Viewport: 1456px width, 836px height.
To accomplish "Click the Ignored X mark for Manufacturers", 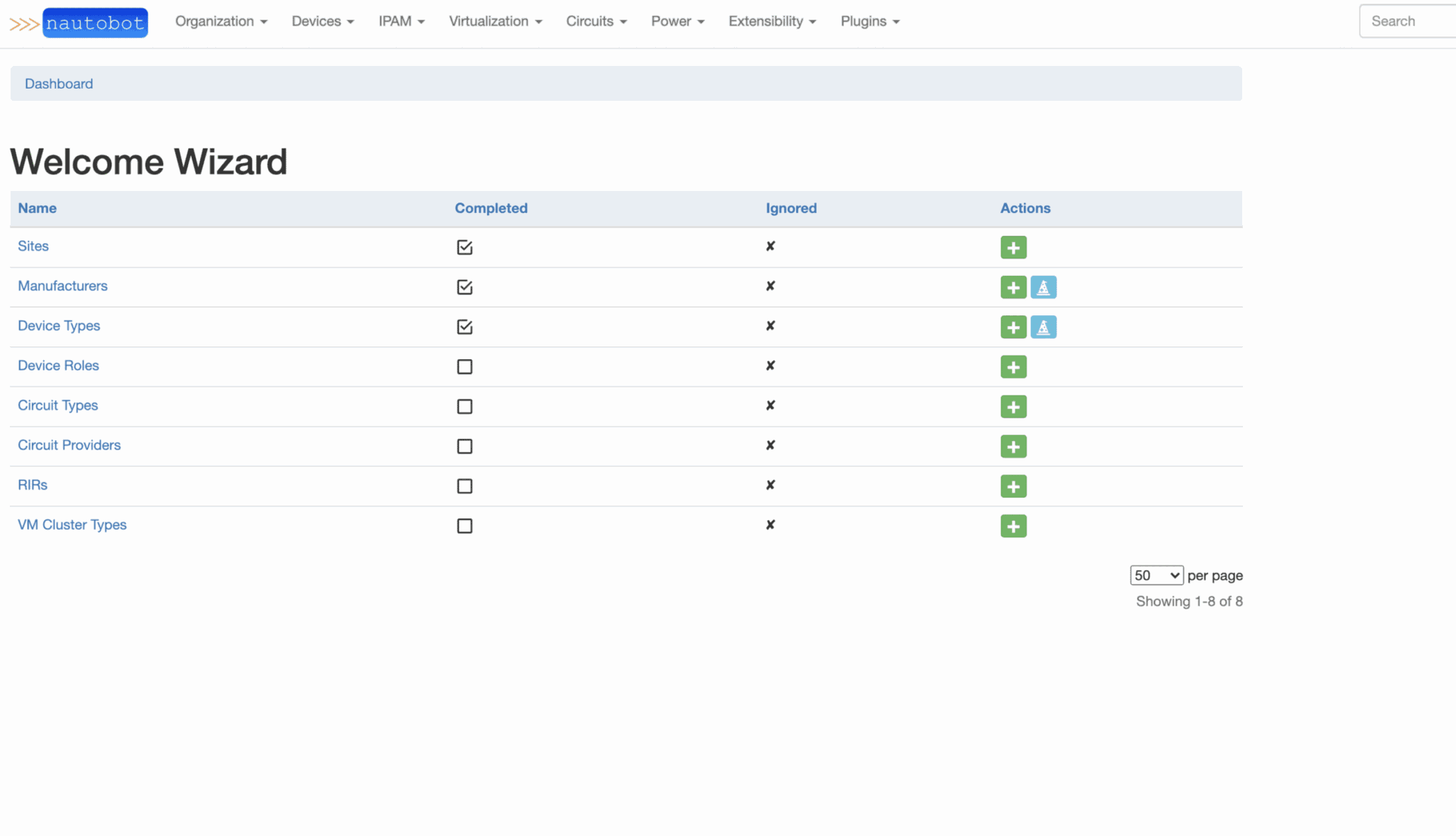I will click(770, 286).
